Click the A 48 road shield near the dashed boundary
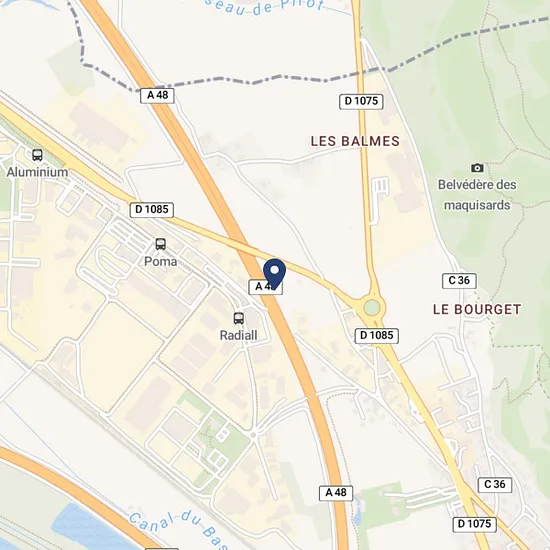This screenshot has width=550, height=550. pos(157,95)
